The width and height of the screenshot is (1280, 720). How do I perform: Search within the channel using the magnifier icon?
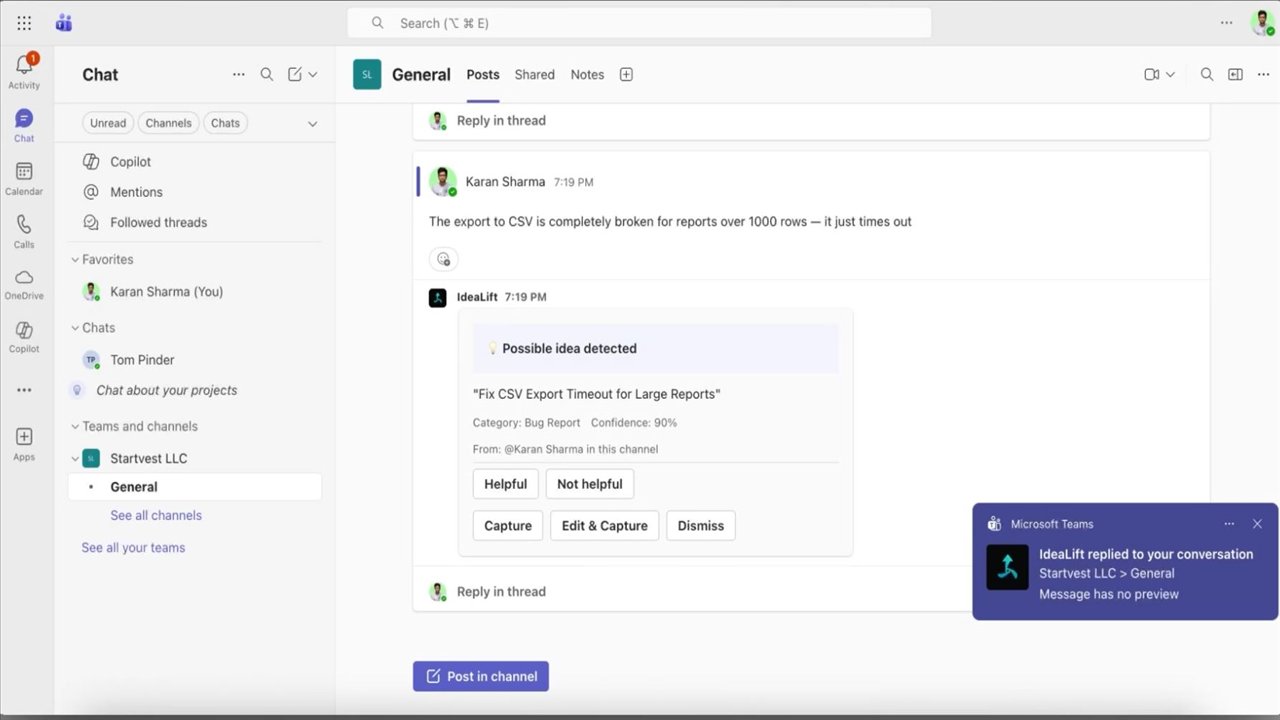(x=1207, y=74)
